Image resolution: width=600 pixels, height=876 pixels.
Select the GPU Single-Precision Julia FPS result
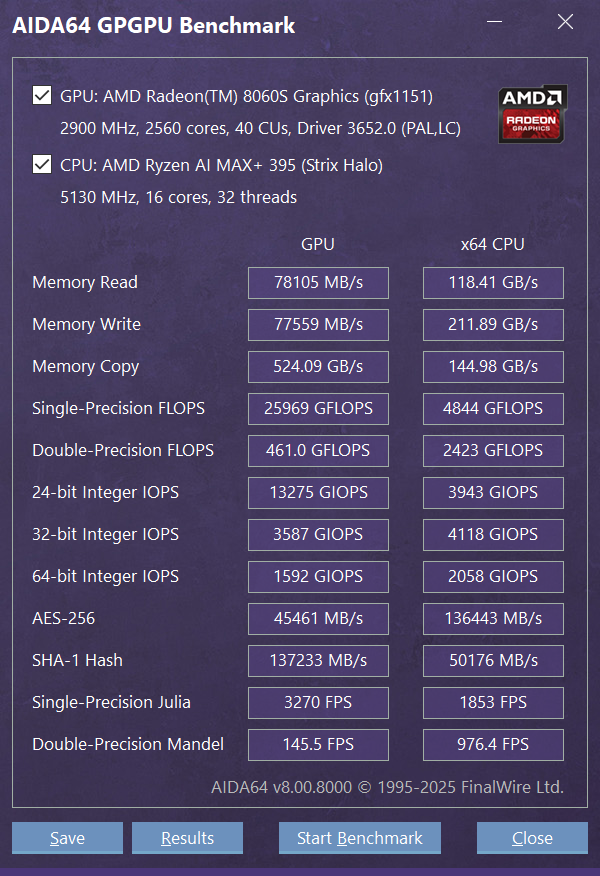pos(318,703)
